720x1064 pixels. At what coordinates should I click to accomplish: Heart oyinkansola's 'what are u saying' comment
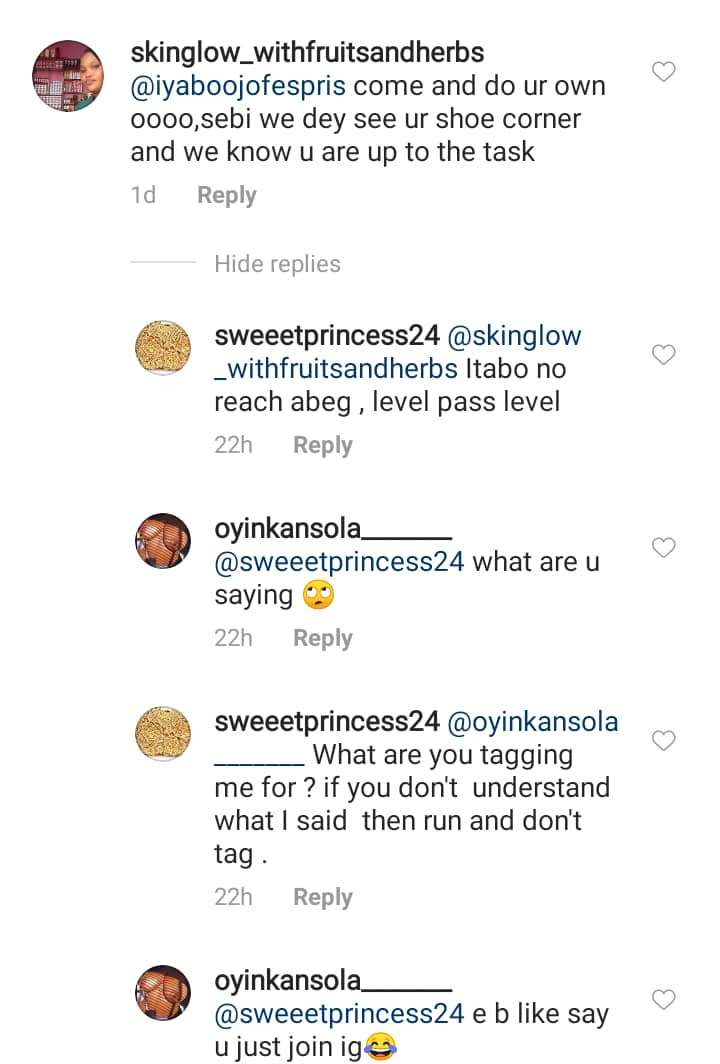663,547
